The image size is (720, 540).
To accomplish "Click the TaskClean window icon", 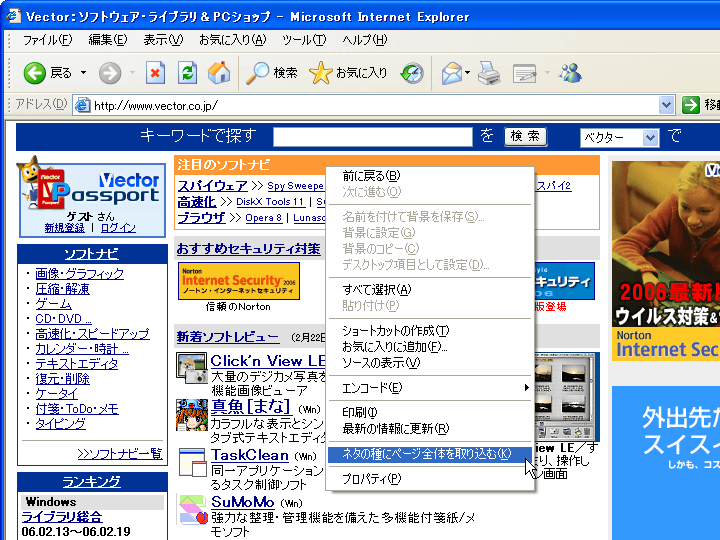I will pyautogui.click(x=192, y=462).
